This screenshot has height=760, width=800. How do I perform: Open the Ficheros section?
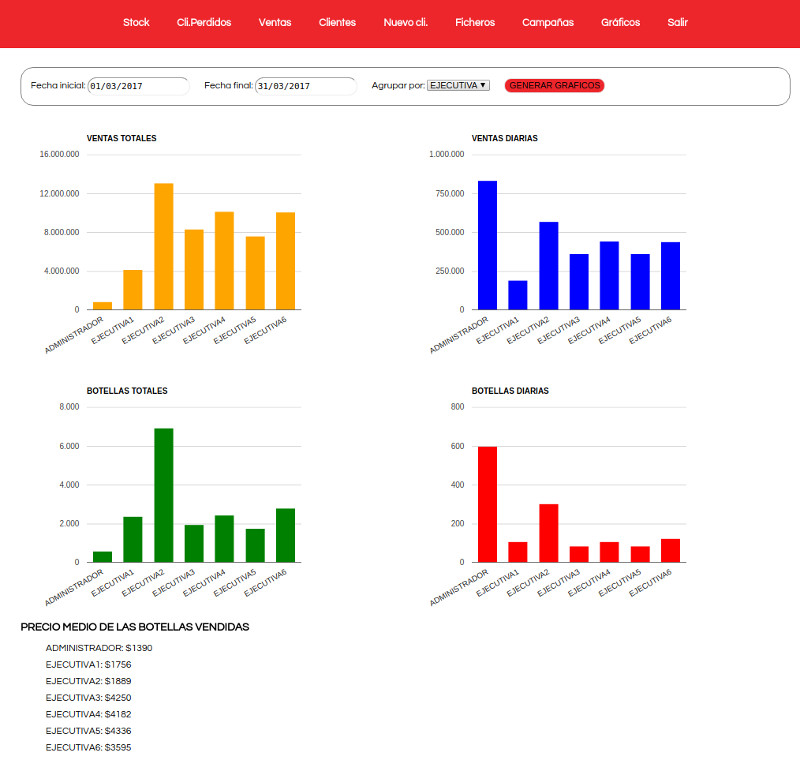(x=474, y=22)
